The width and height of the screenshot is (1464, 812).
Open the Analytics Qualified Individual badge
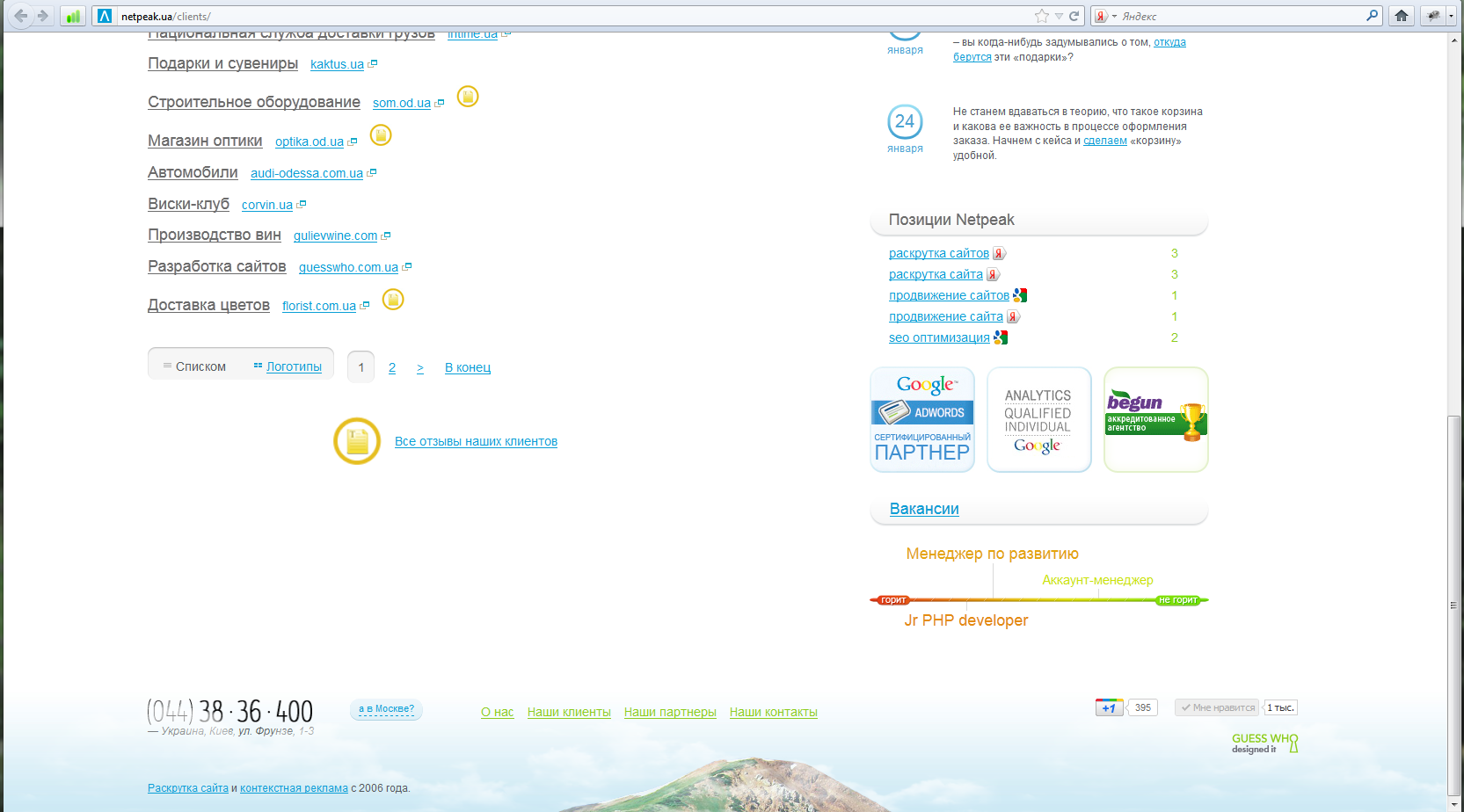[1038, 419]
